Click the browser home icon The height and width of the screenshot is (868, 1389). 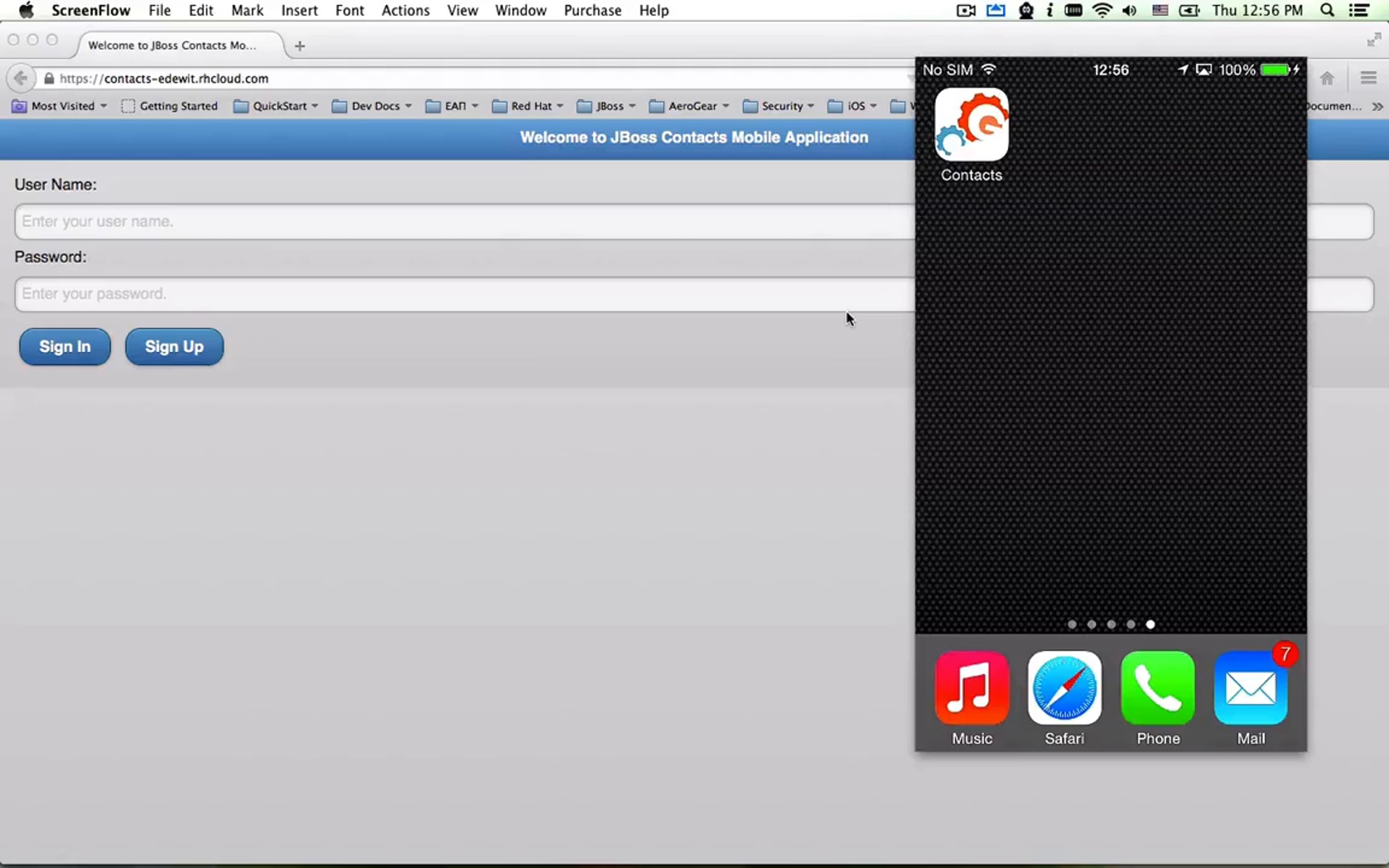(1327, 78)
